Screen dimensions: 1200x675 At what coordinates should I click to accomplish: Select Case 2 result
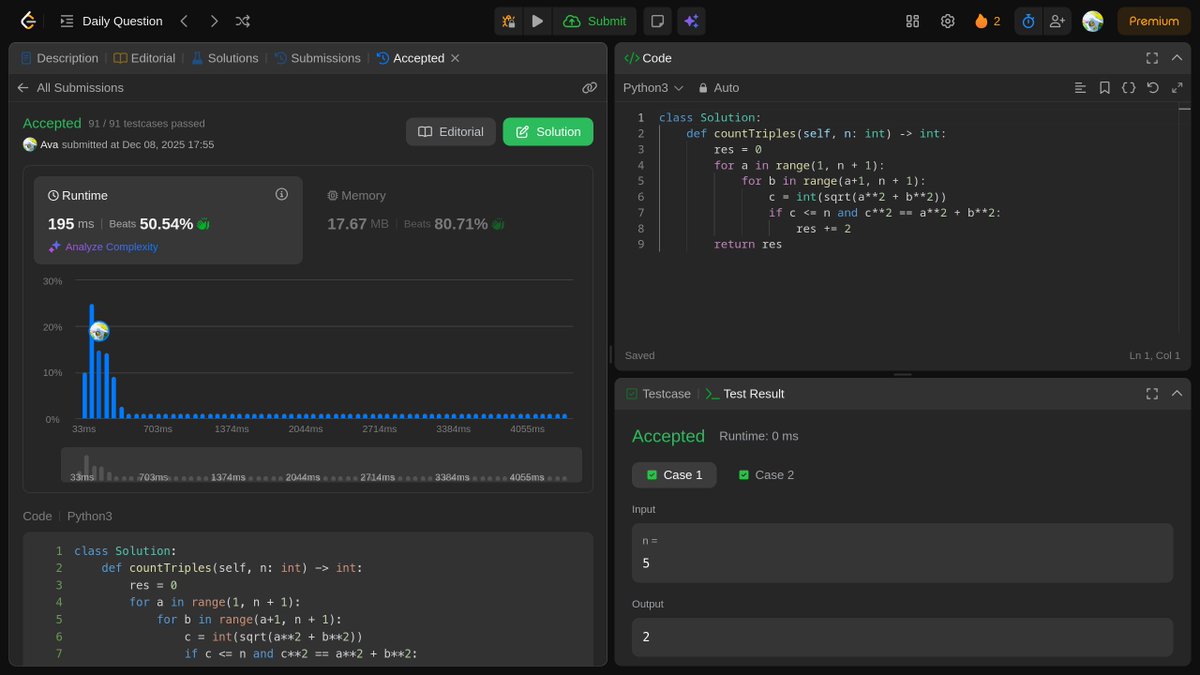(x=766, y=475)
